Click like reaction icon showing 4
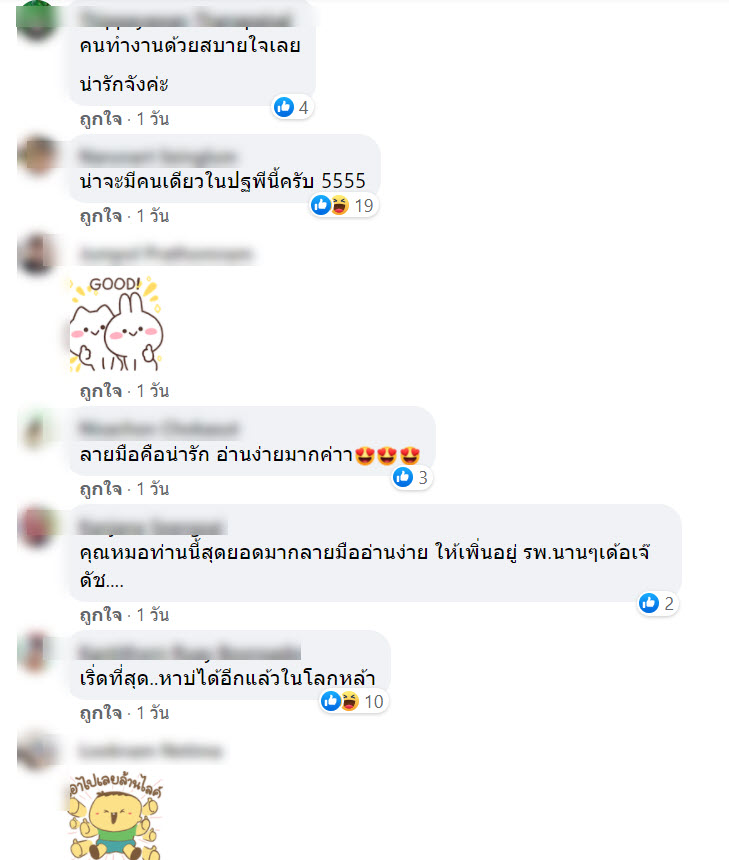The height and width of the screenshot is (860, 729). [x=284, y=107]
